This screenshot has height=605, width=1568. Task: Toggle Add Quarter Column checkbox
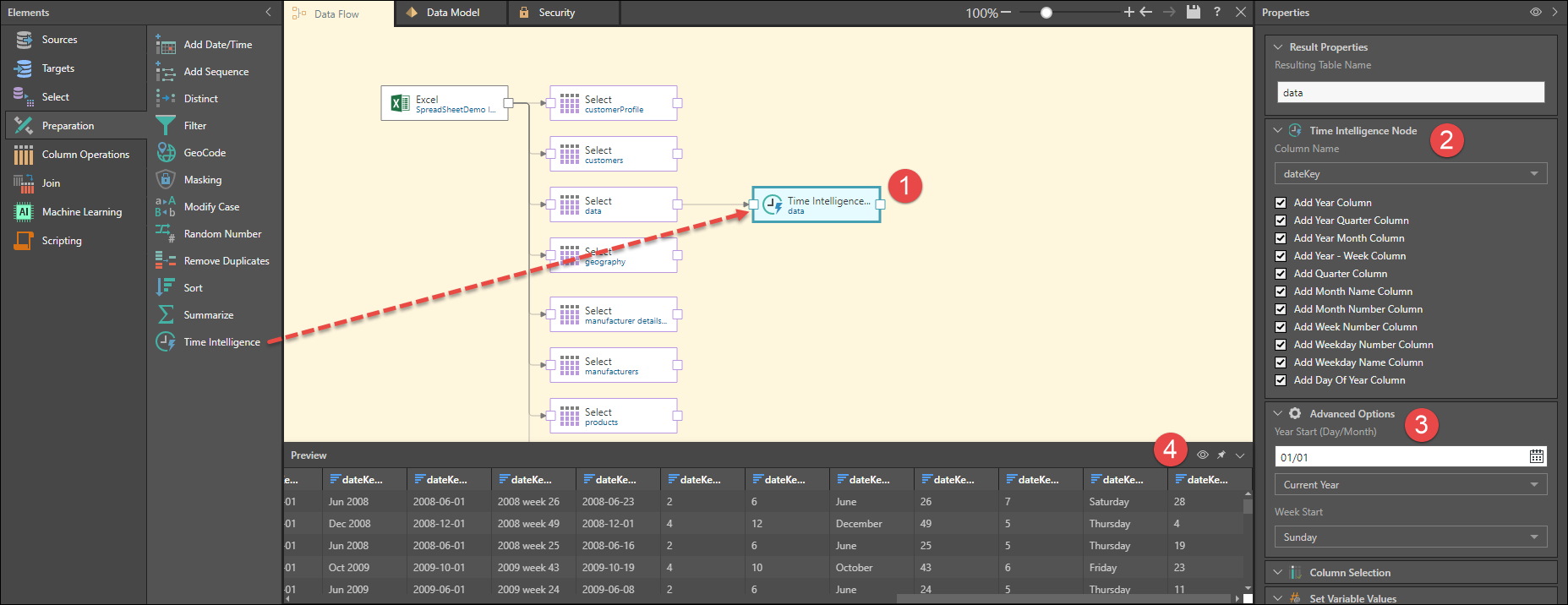coord(1281,274)
